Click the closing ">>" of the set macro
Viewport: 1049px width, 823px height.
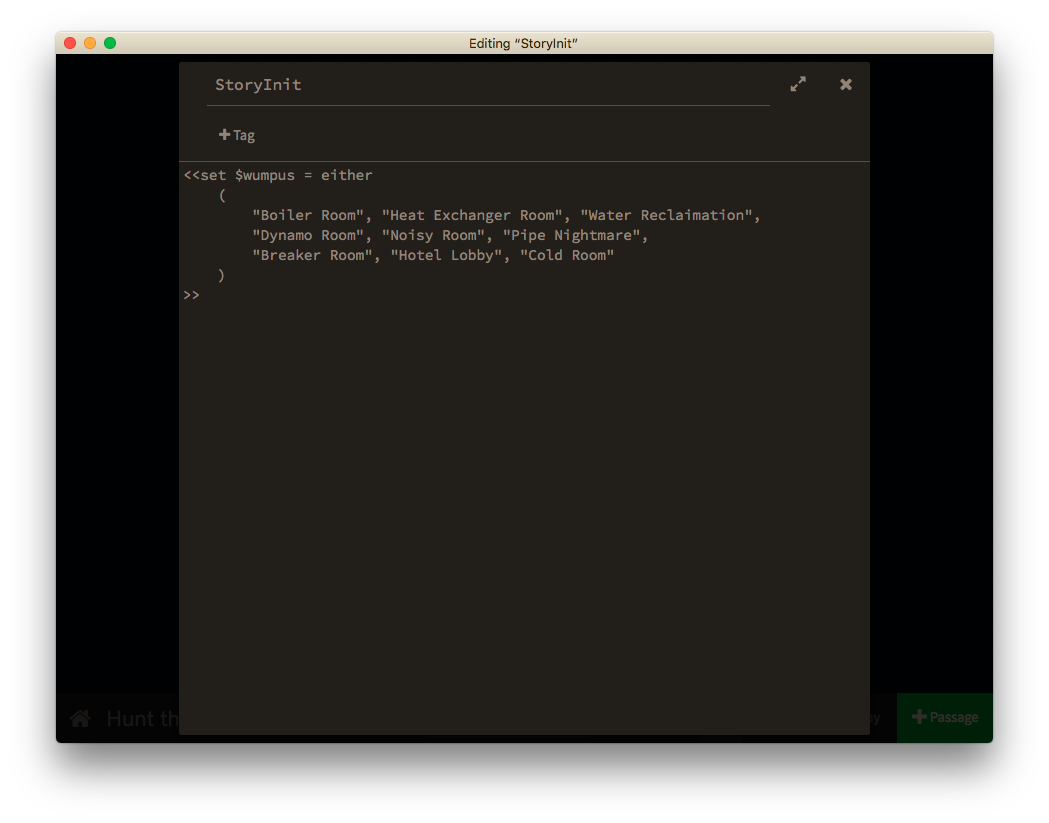coord(190,295)
